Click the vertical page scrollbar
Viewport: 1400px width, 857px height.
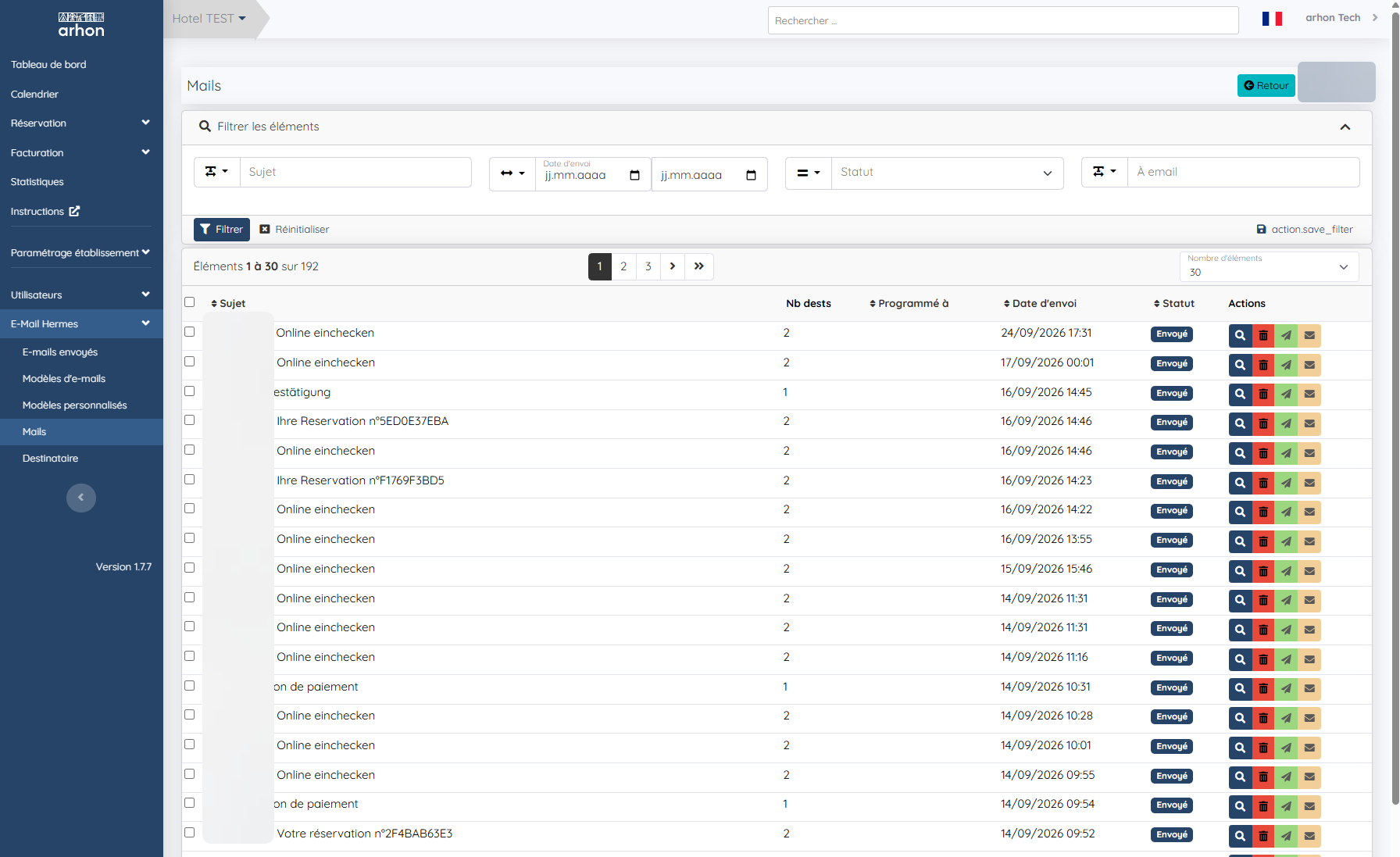[1395, 406]
